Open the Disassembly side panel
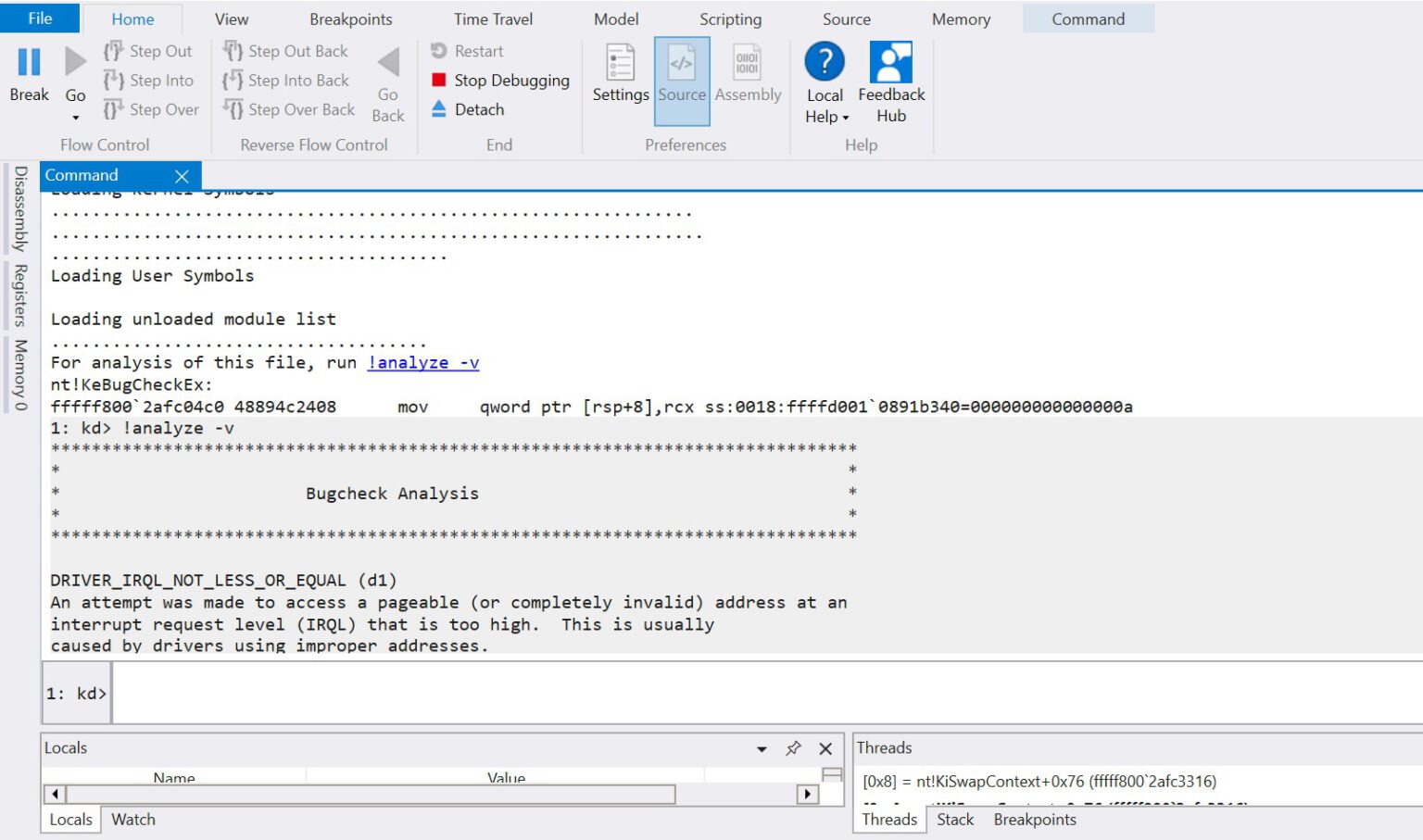This screenshot has height=840, width=1423. 20,208
